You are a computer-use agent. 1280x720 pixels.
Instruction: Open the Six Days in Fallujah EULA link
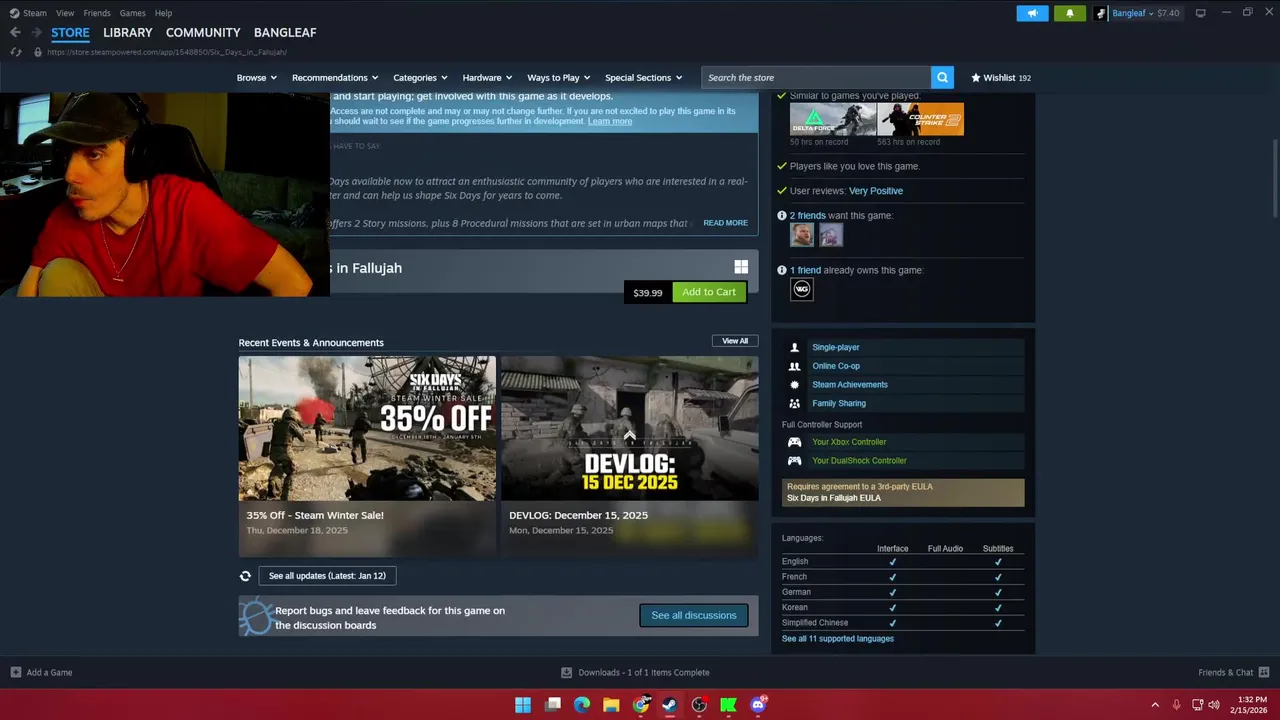click(x=834, y=498)
